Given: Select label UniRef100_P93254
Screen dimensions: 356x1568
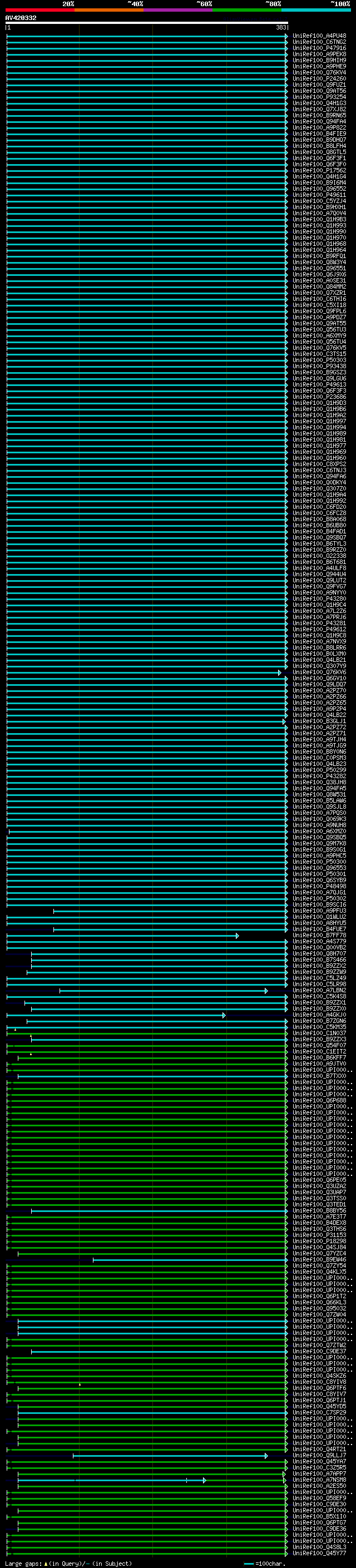Looking at the screenshot, I should coord(319,97).
